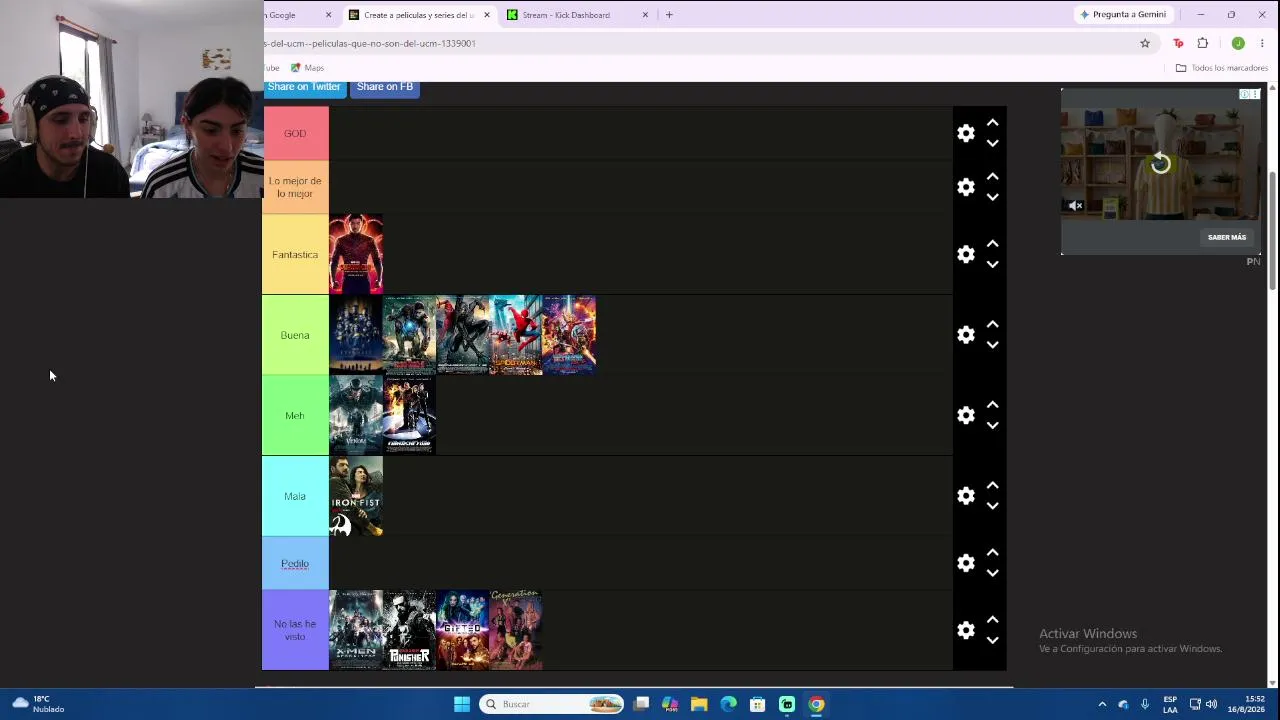Select the Iron Man 3 poster
The image size is (1280, 720).
(409, 335)
